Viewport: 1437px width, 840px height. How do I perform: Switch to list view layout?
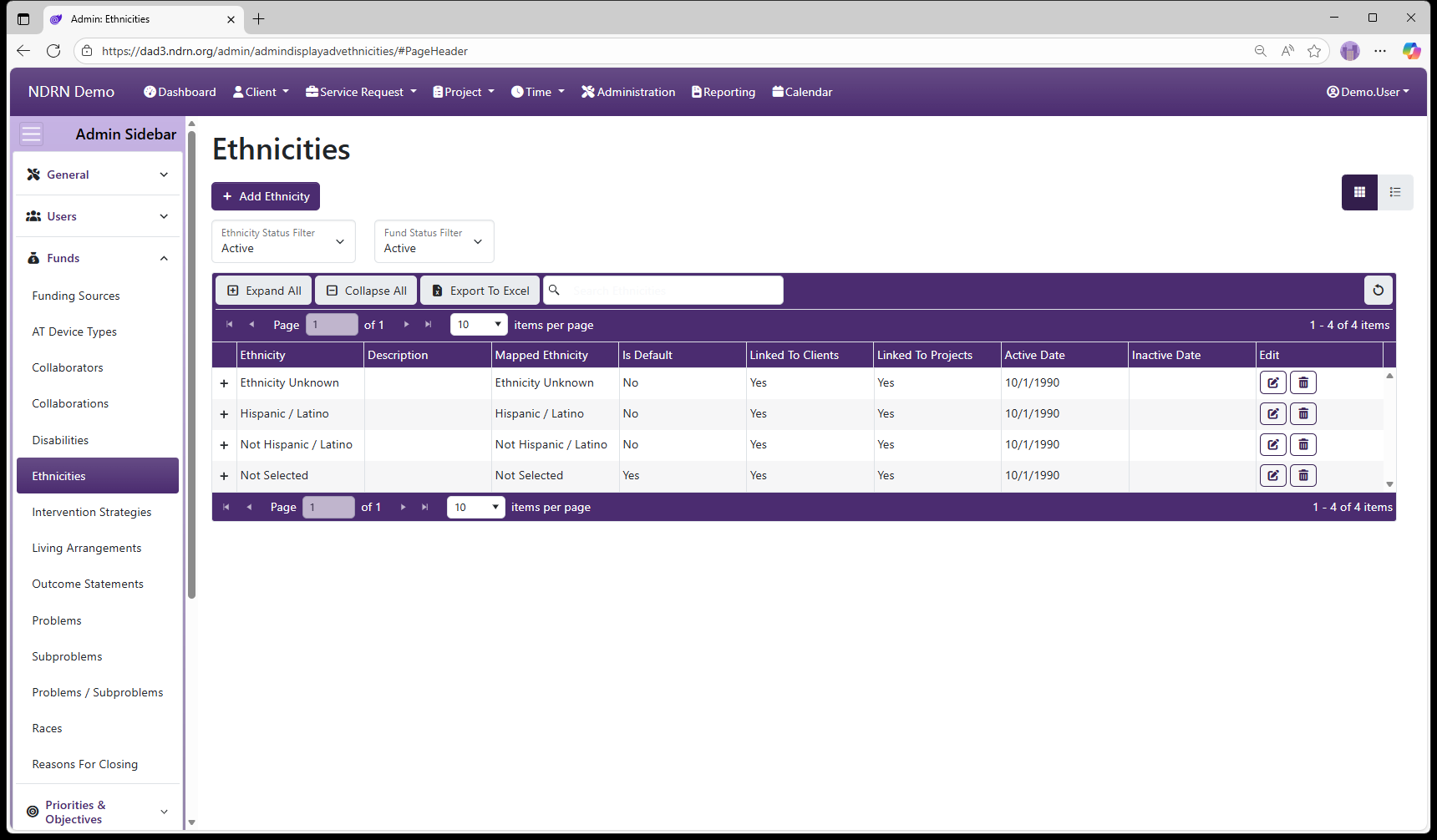coord(1395,192)
